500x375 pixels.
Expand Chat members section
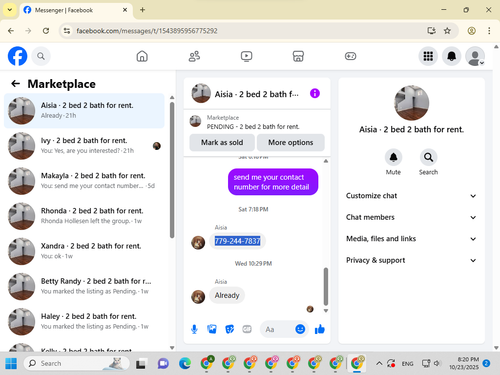pos(411,217)
